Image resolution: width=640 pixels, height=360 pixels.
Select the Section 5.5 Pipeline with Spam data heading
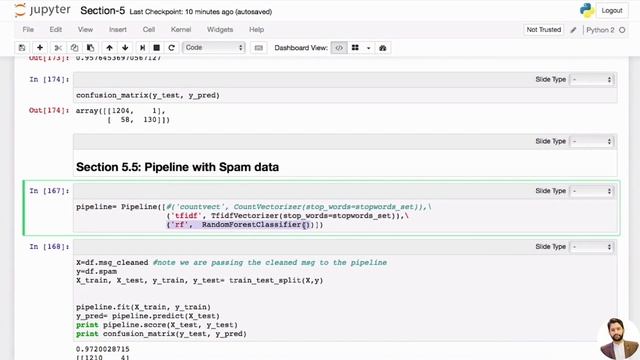pos(178,167)
